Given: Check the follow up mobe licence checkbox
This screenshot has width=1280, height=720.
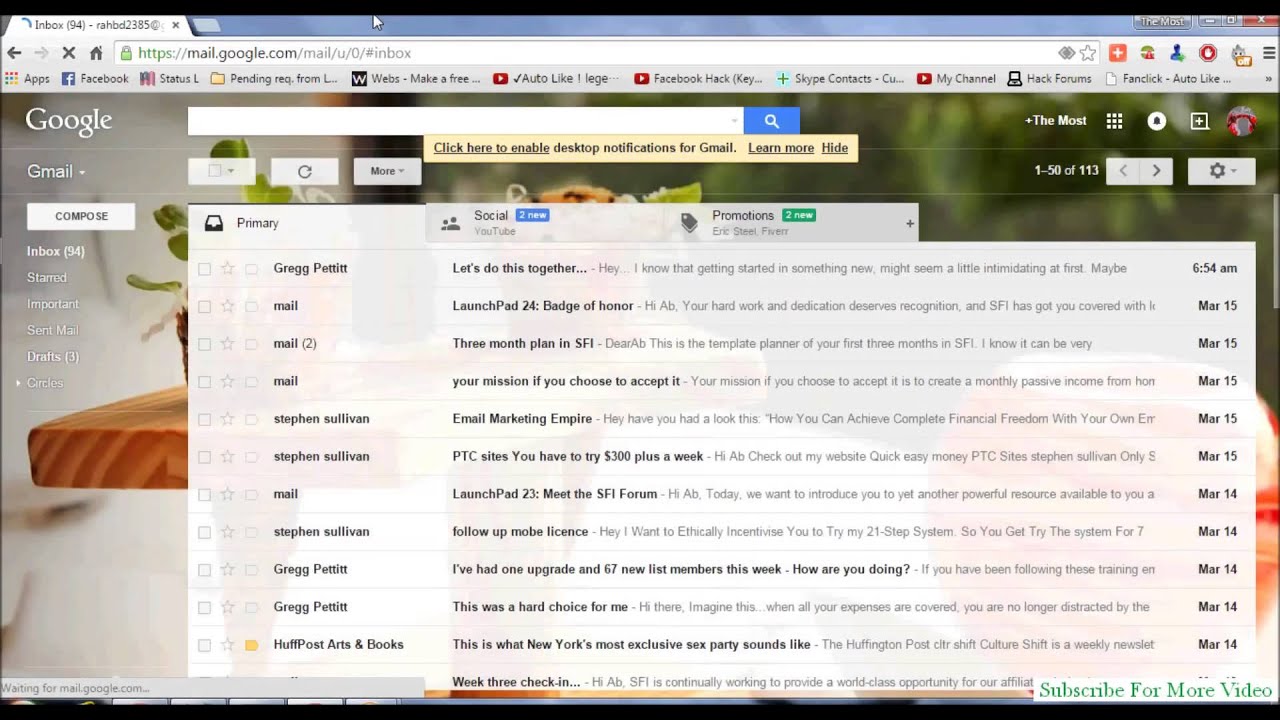Looking at the screenshot, I should coord(204,532).
